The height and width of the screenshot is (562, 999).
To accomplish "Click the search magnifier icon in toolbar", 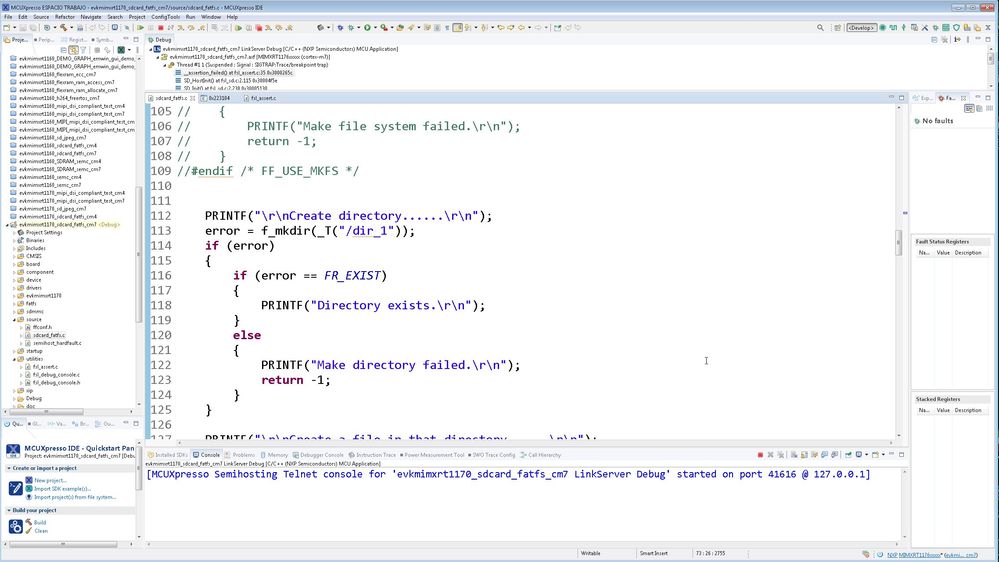I will (820, 28).
